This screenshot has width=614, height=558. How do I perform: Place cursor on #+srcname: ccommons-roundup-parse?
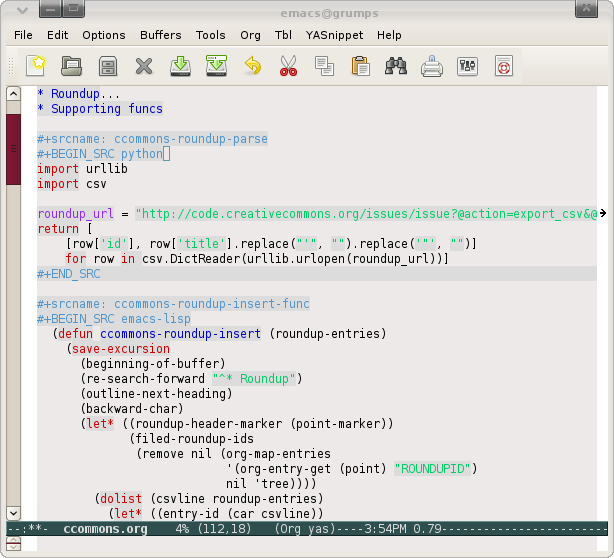click(x=152, y=139)
